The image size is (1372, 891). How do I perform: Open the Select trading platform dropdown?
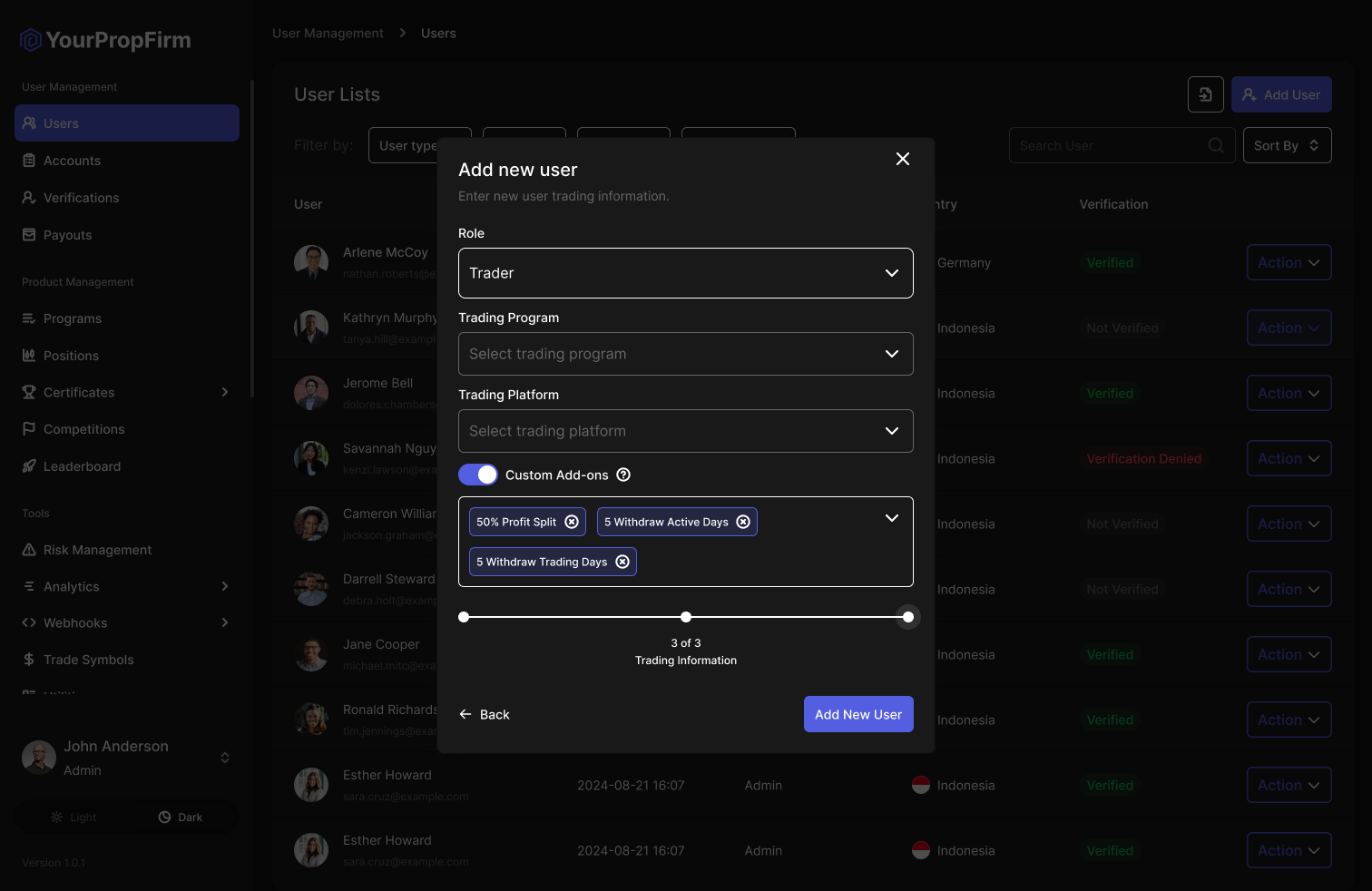point(685,431)
